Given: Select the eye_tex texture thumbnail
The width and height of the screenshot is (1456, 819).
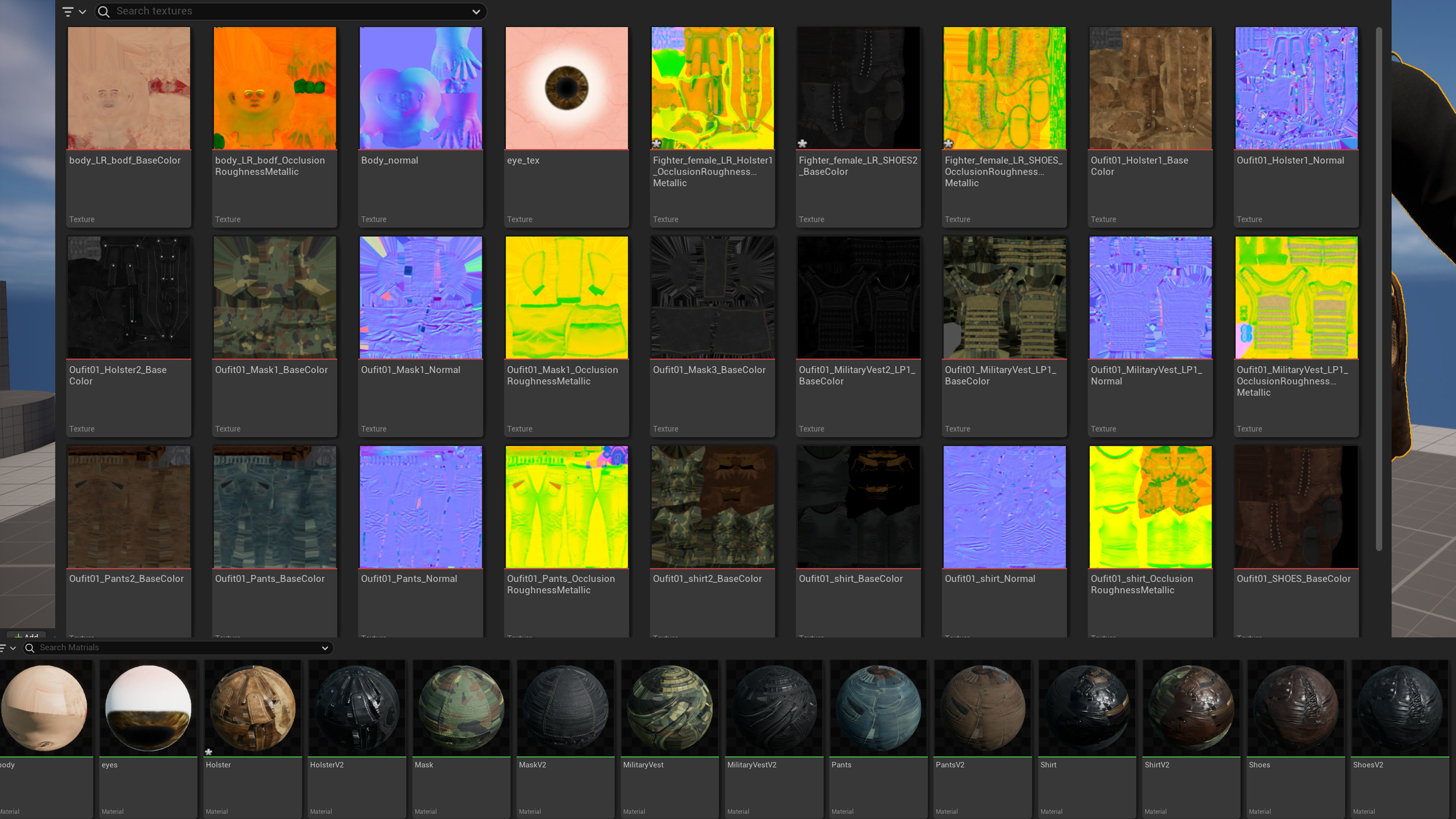Looking at the screenshot, I should pyautogui.click(x=566, y=88).
